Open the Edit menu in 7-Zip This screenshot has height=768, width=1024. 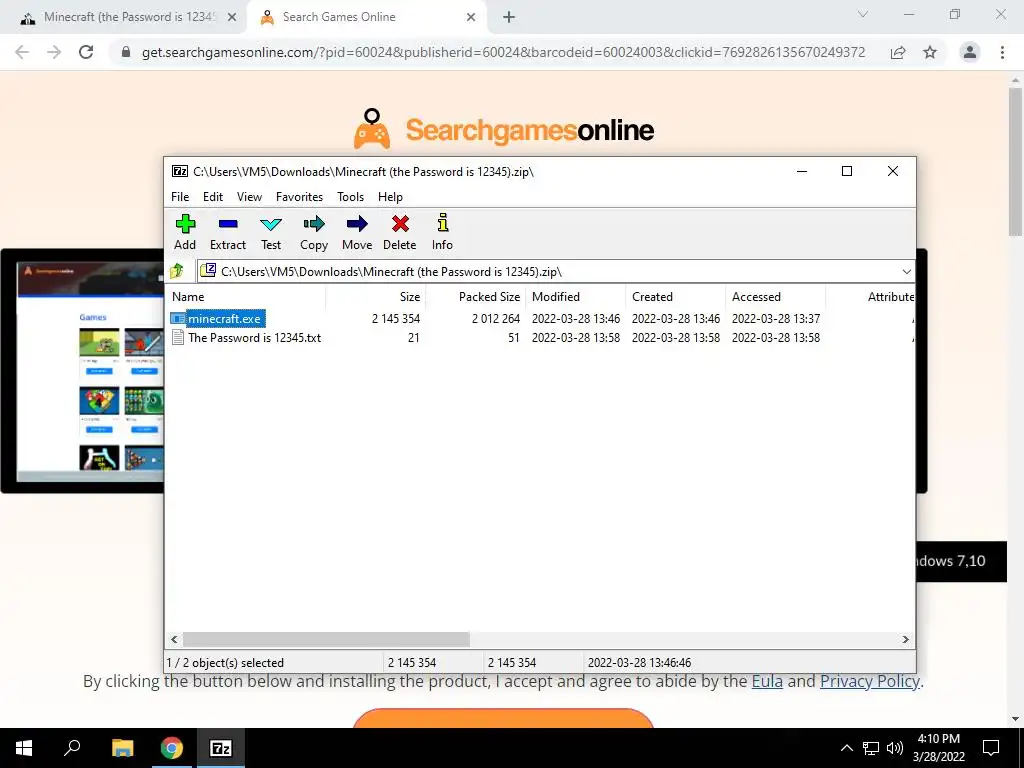[x=213, y=197]
